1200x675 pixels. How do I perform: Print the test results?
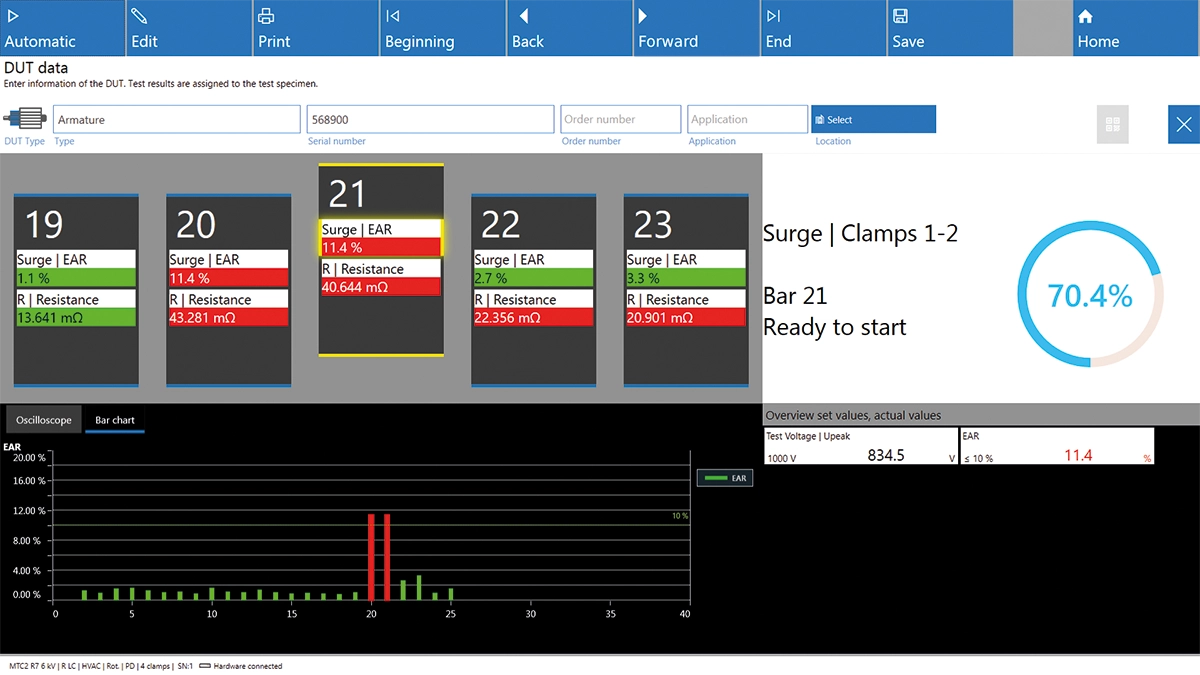(x=315, y=28)
